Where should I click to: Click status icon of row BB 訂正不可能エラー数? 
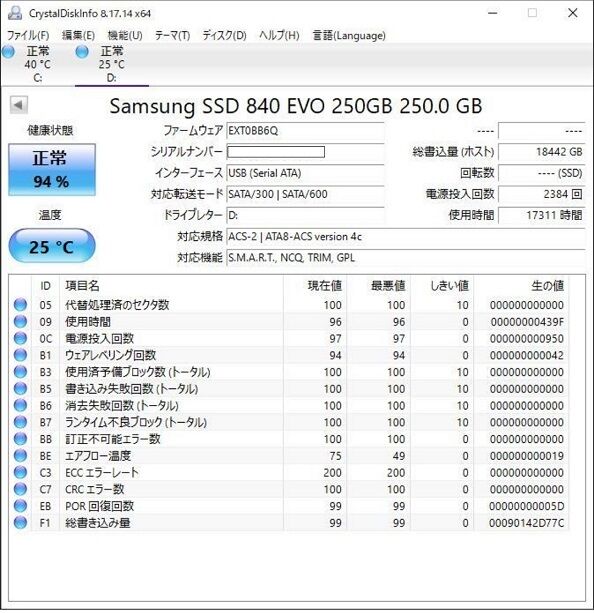click(20, 439)
